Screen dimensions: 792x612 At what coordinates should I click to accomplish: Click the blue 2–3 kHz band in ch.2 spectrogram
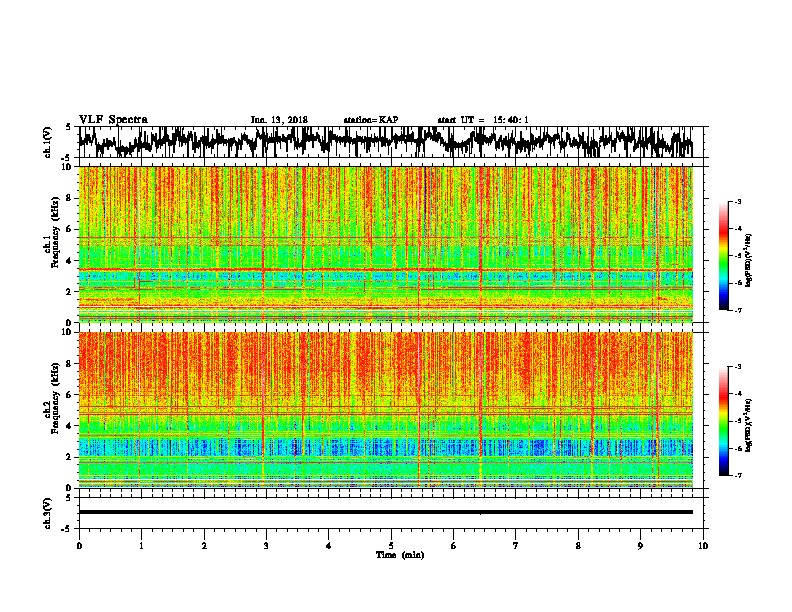[386, 447]
